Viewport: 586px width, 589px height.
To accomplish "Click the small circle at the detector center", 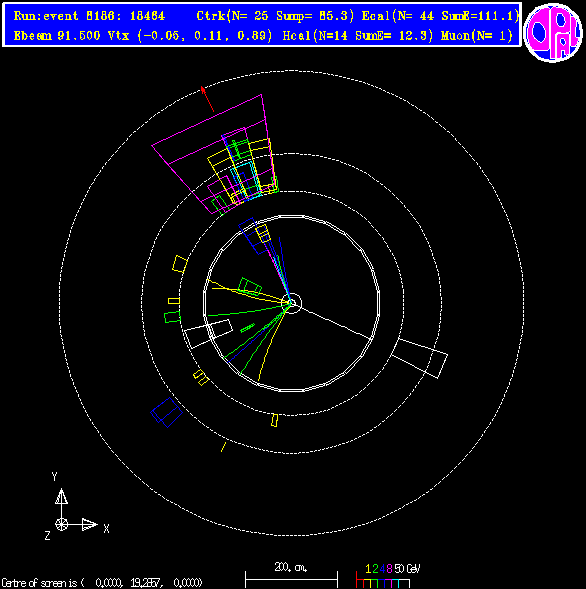I will (291, 303).
